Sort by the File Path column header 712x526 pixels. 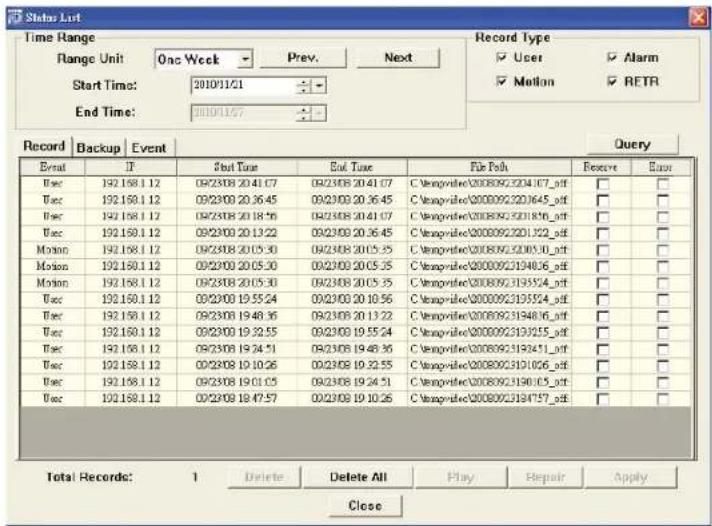pyautogui.click(x=489, y=167)
